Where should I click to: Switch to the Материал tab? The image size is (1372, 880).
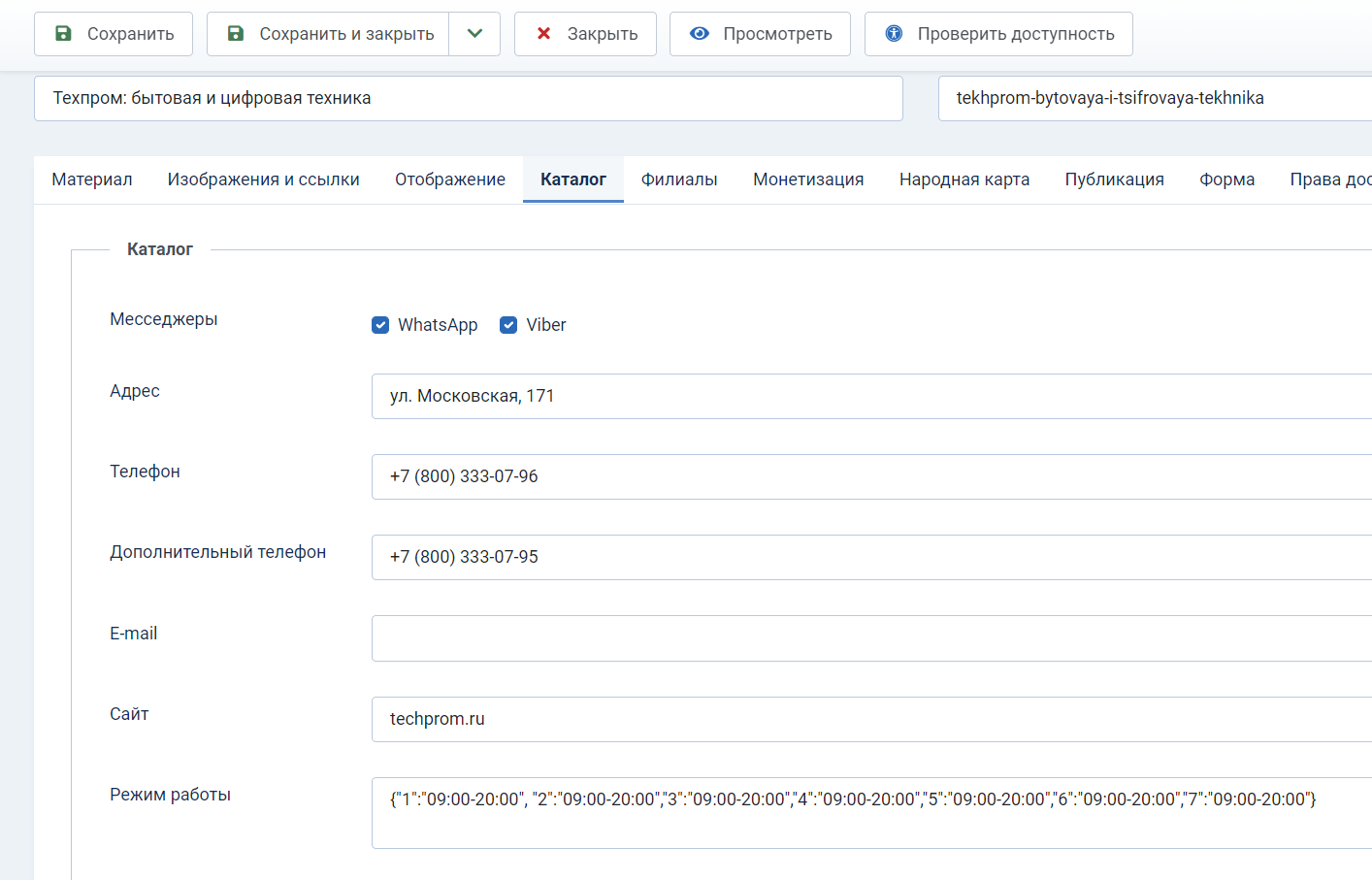point(92,179)
